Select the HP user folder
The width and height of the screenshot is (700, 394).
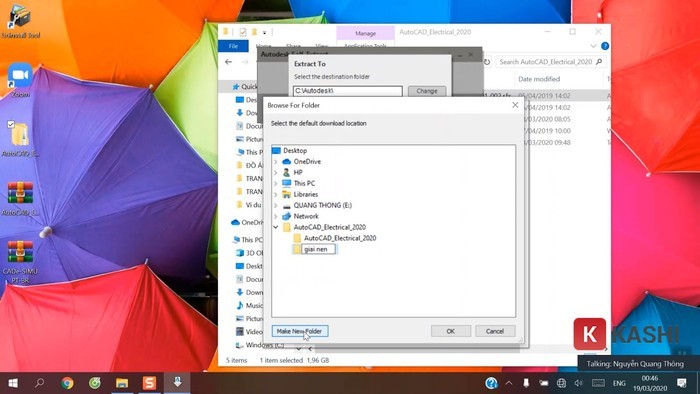[x=298, y=172]
